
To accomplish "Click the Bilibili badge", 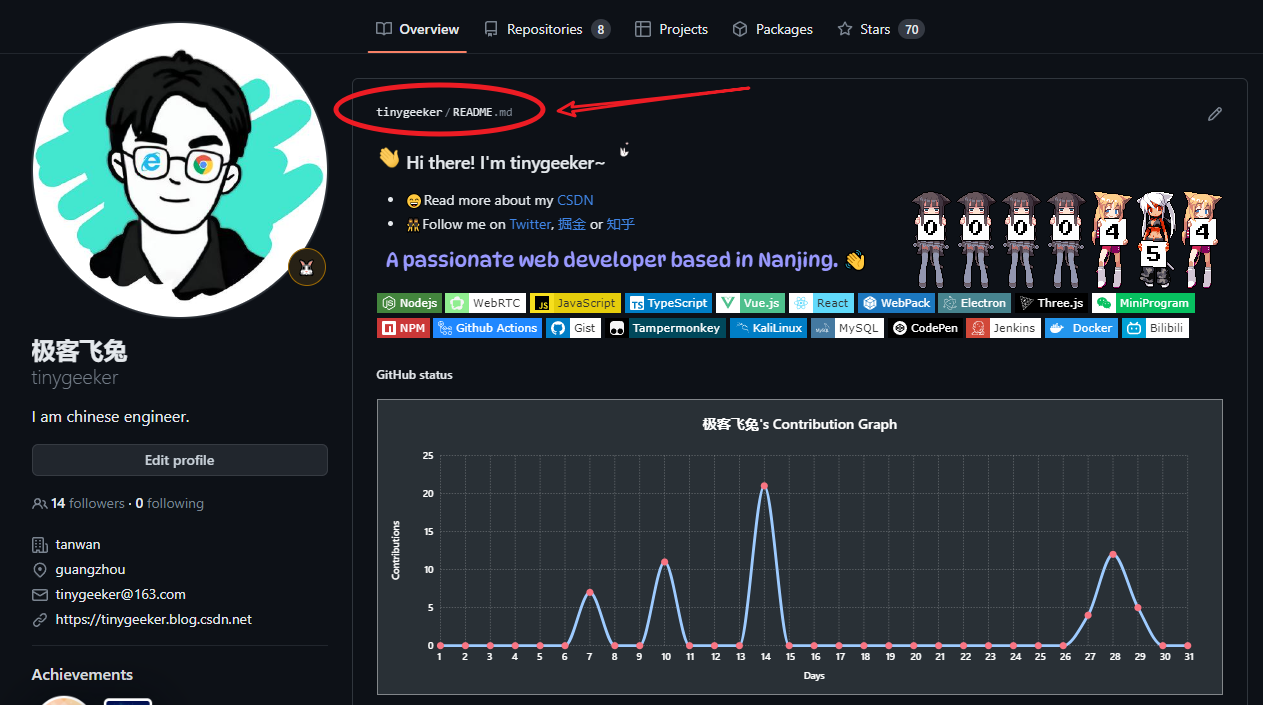I will pos(1155,327).
